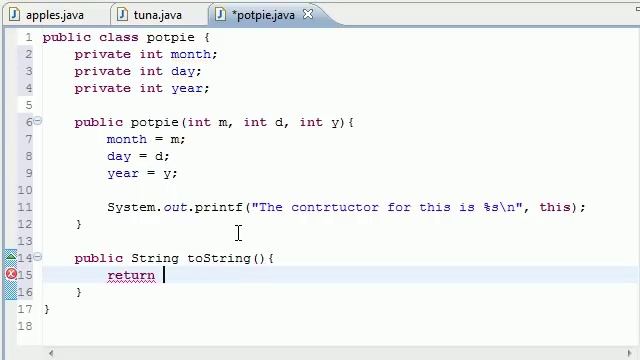Collapse the potpie constructor at line 6

tap(38, 121)
